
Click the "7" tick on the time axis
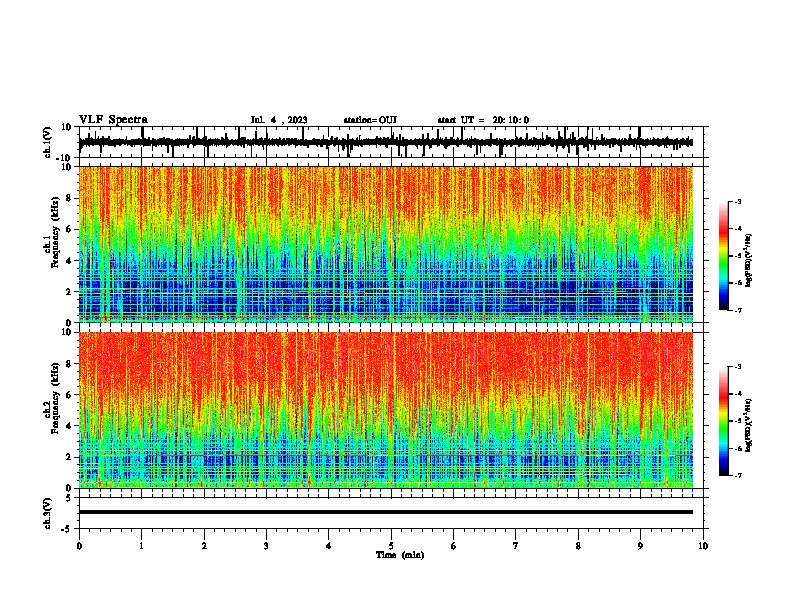click(x=516, y=546)
